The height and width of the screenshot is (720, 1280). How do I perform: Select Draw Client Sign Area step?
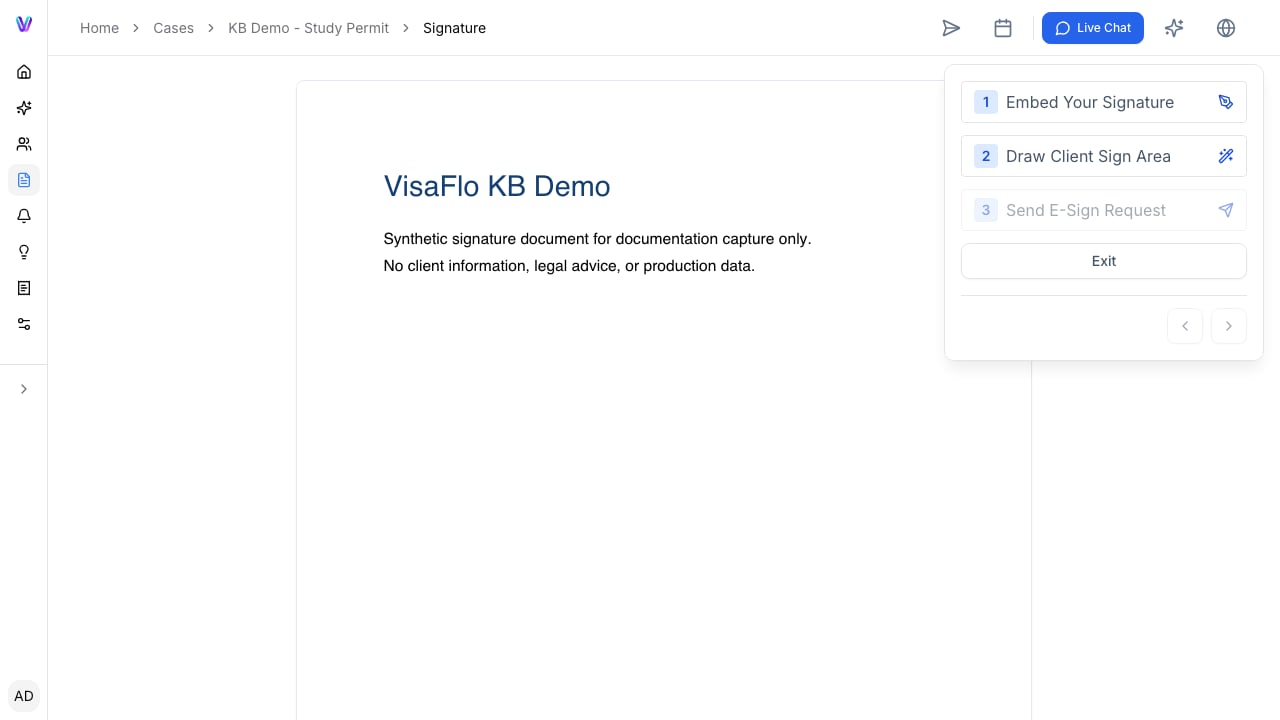pyautogui.click(x=1104, y=156)
